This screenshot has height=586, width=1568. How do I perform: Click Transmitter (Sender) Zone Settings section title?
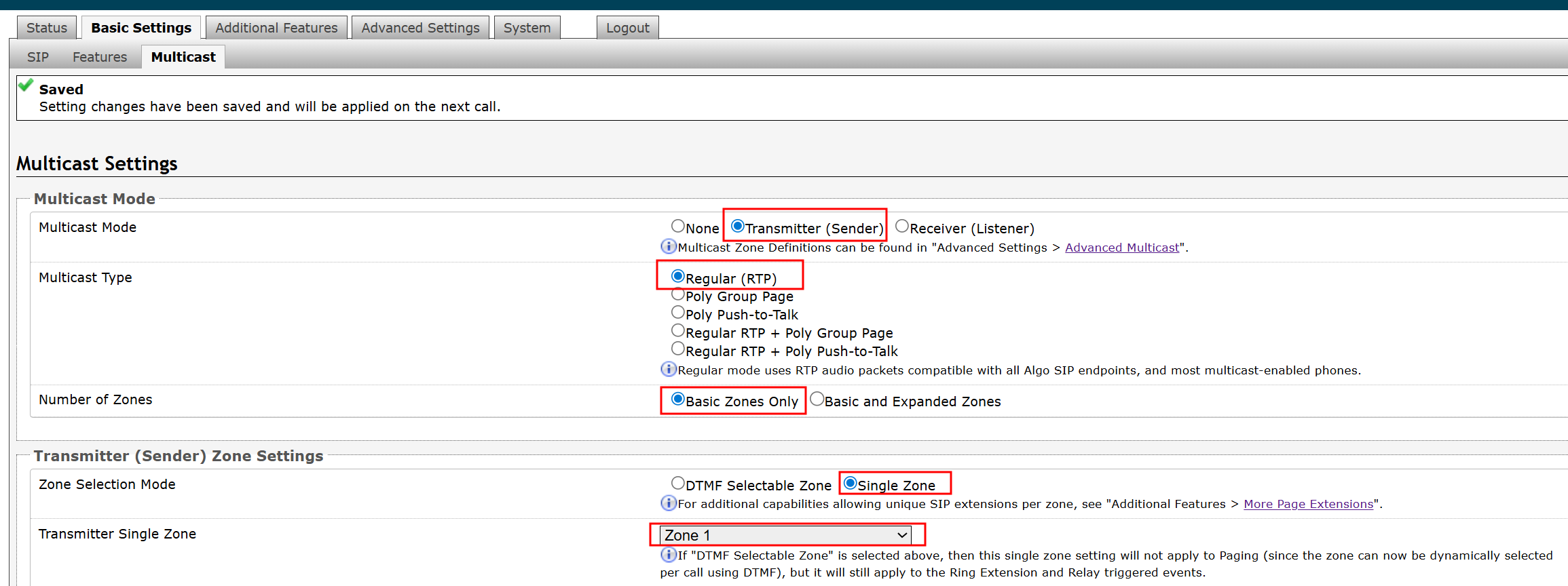(179, 456)
